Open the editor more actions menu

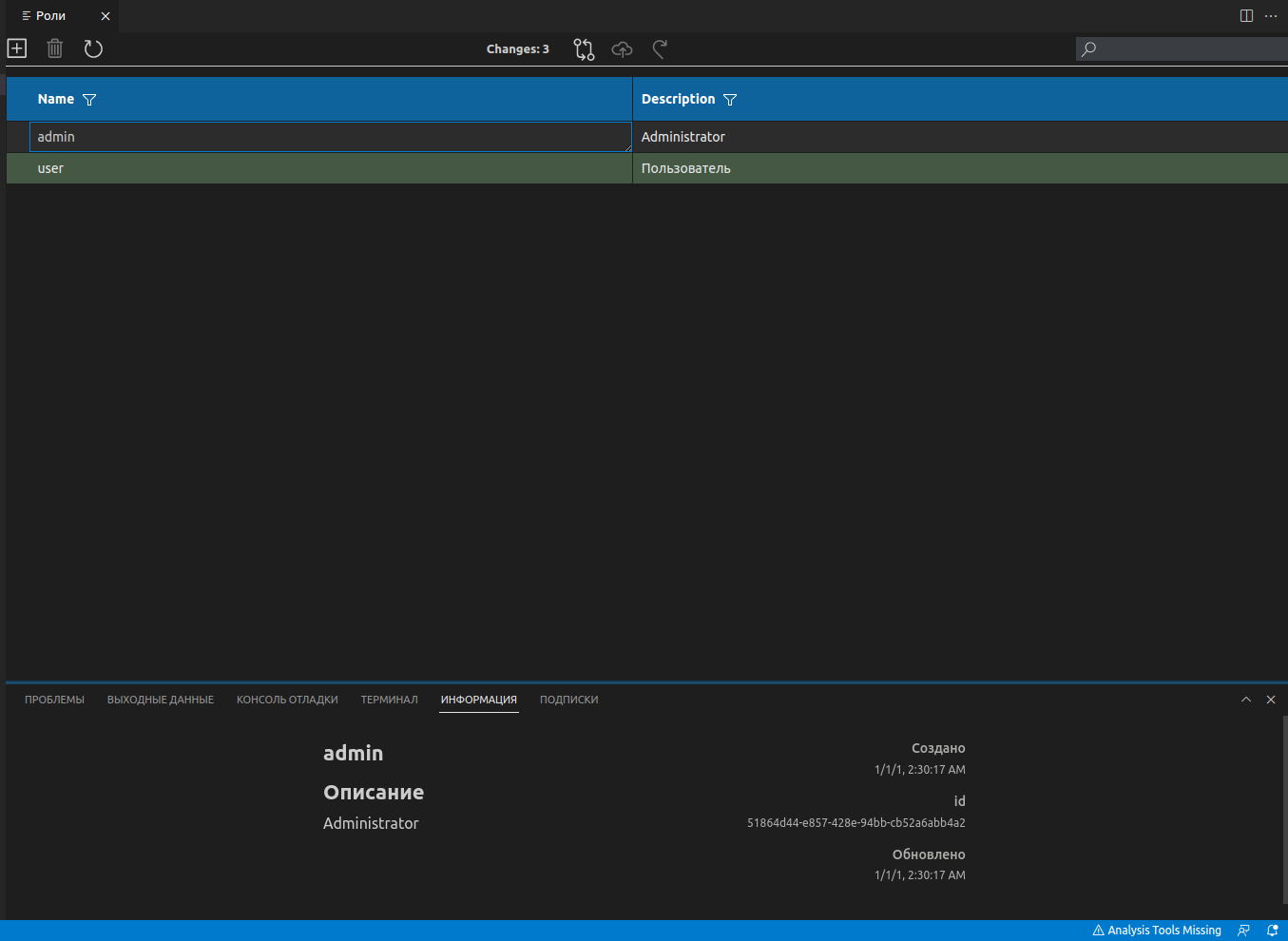click(1271, 16)
